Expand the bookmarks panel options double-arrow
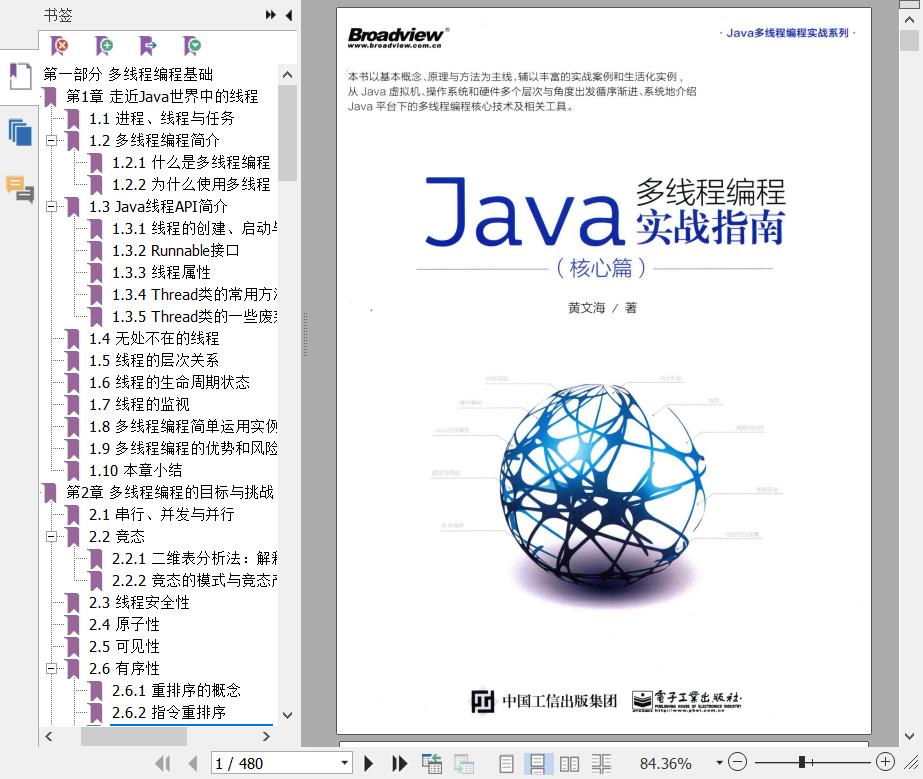The image size is (923, 779). [270, 15]
